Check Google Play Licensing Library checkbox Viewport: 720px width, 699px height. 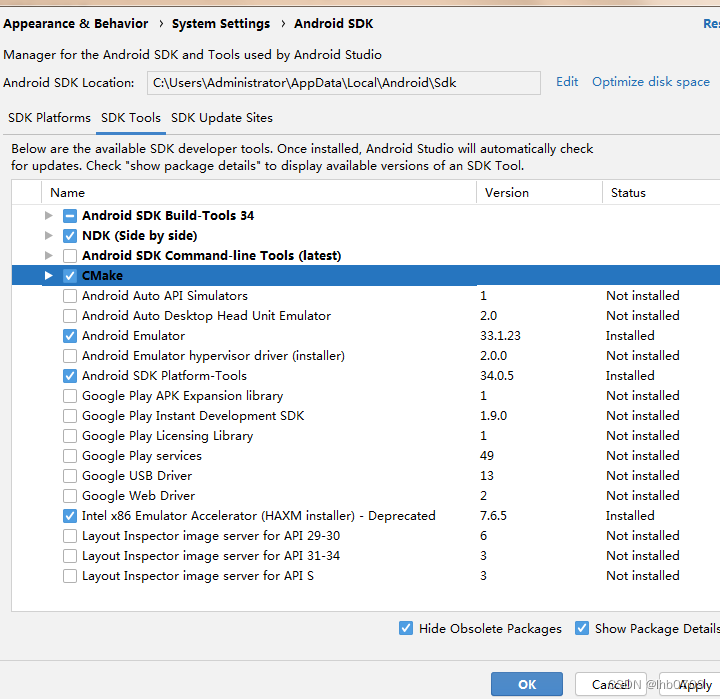70,436
